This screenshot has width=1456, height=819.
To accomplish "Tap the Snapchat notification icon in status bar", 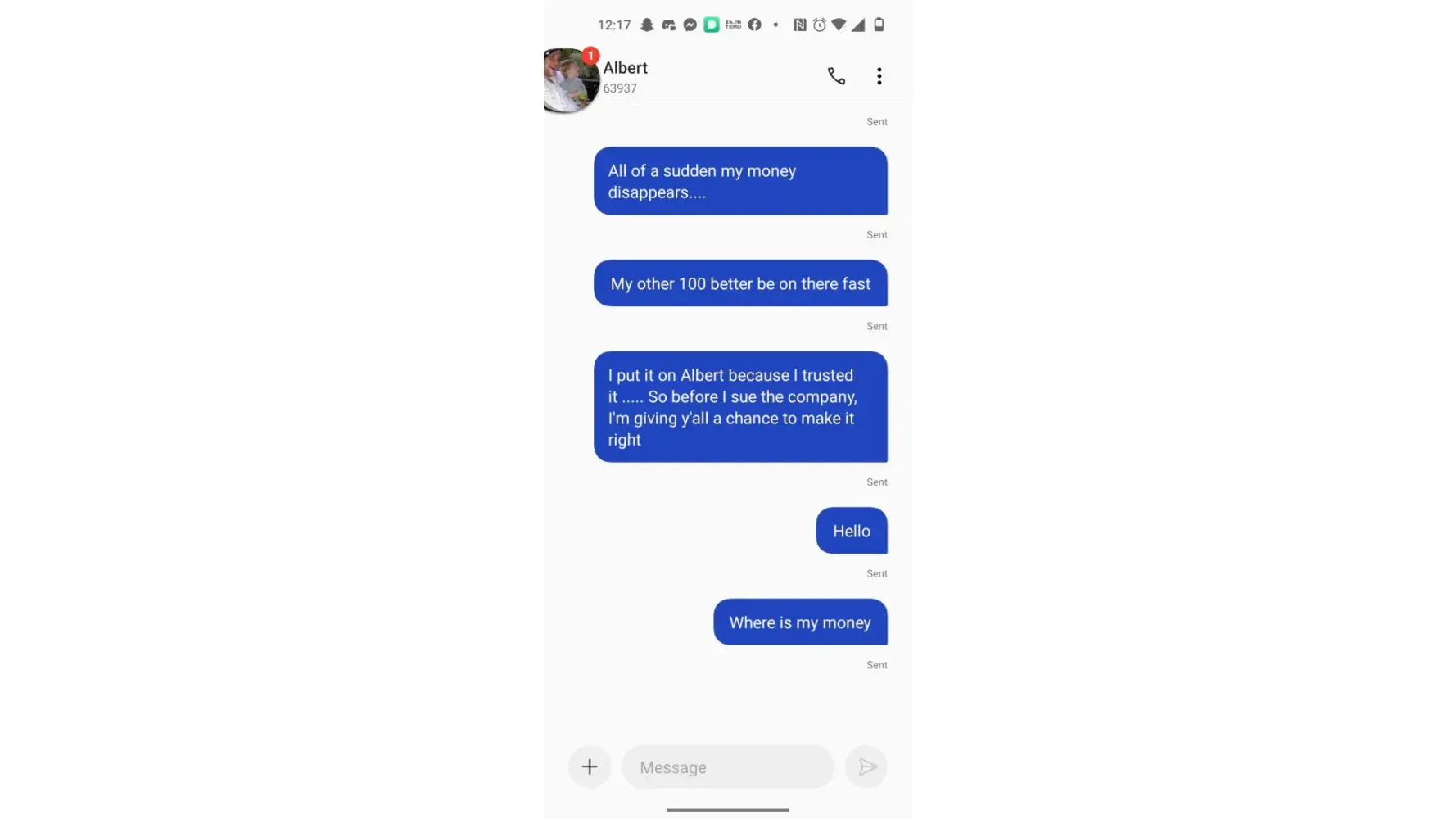I will pyautogui.click(x=647, y=25).
